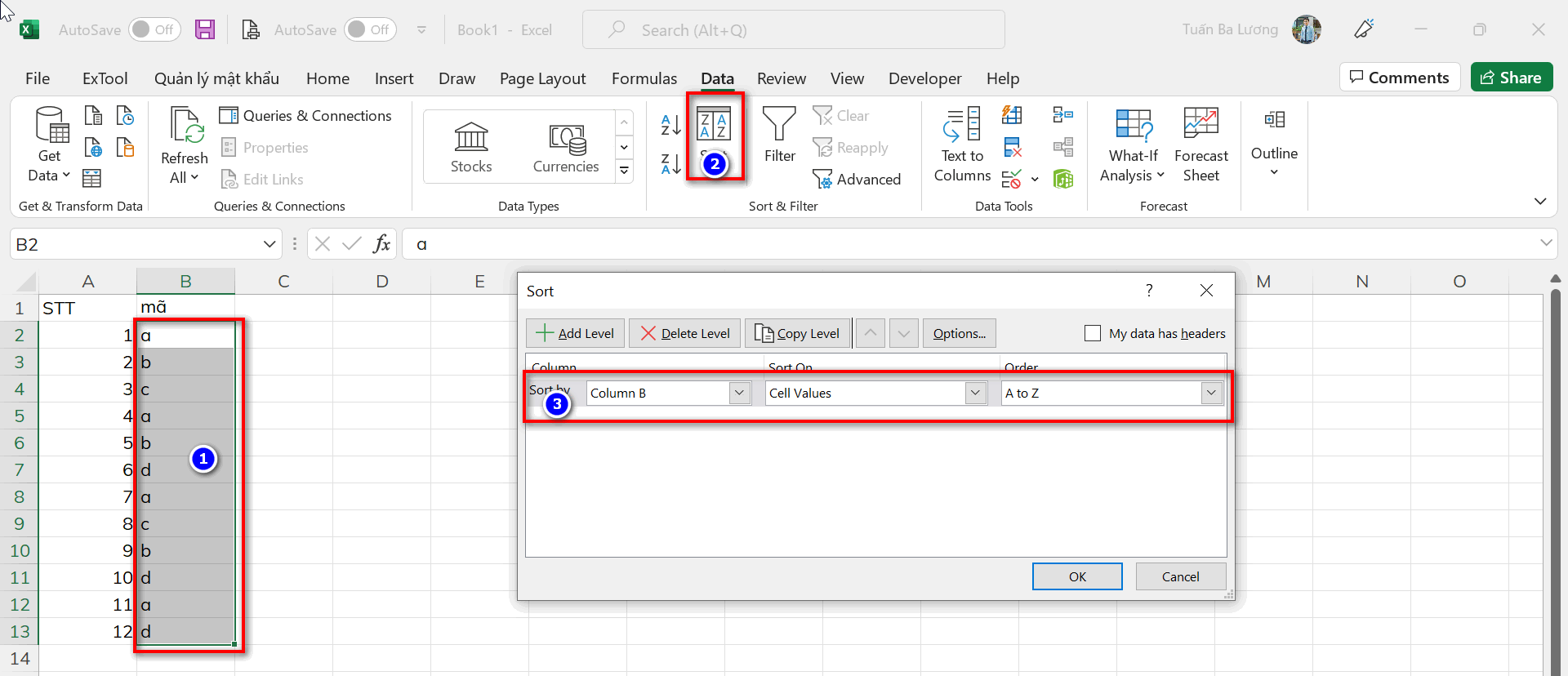This screenshot has width=1568, height=676.
Task: Click the Consolidate icon
Action: pyautogui.click(x=1063, y=115)
